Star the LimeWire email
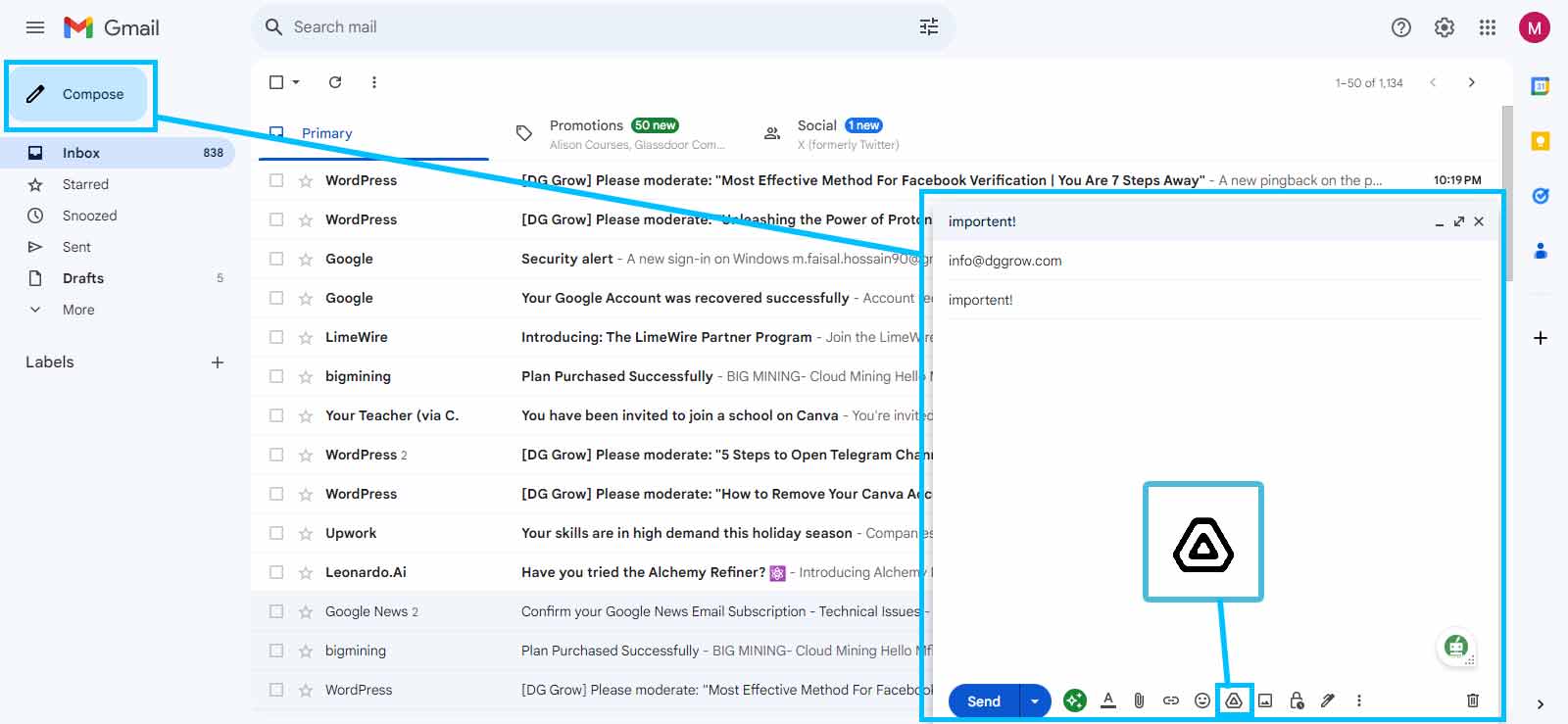Viewport: 1568px width, 724px height. click(x=306, y=337)
